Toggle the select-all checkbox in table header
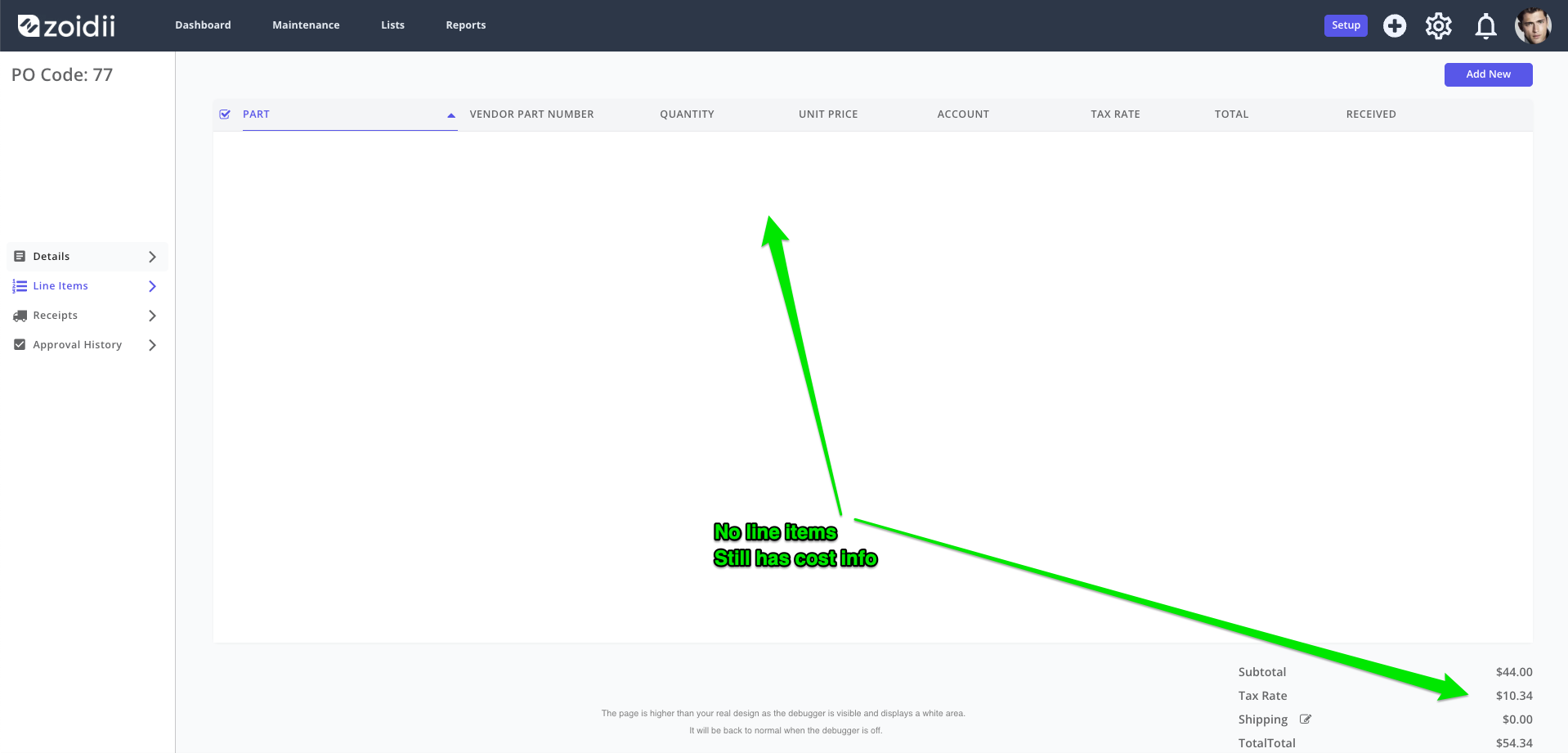Screen dimensions: 1568x753 (225, 114)
